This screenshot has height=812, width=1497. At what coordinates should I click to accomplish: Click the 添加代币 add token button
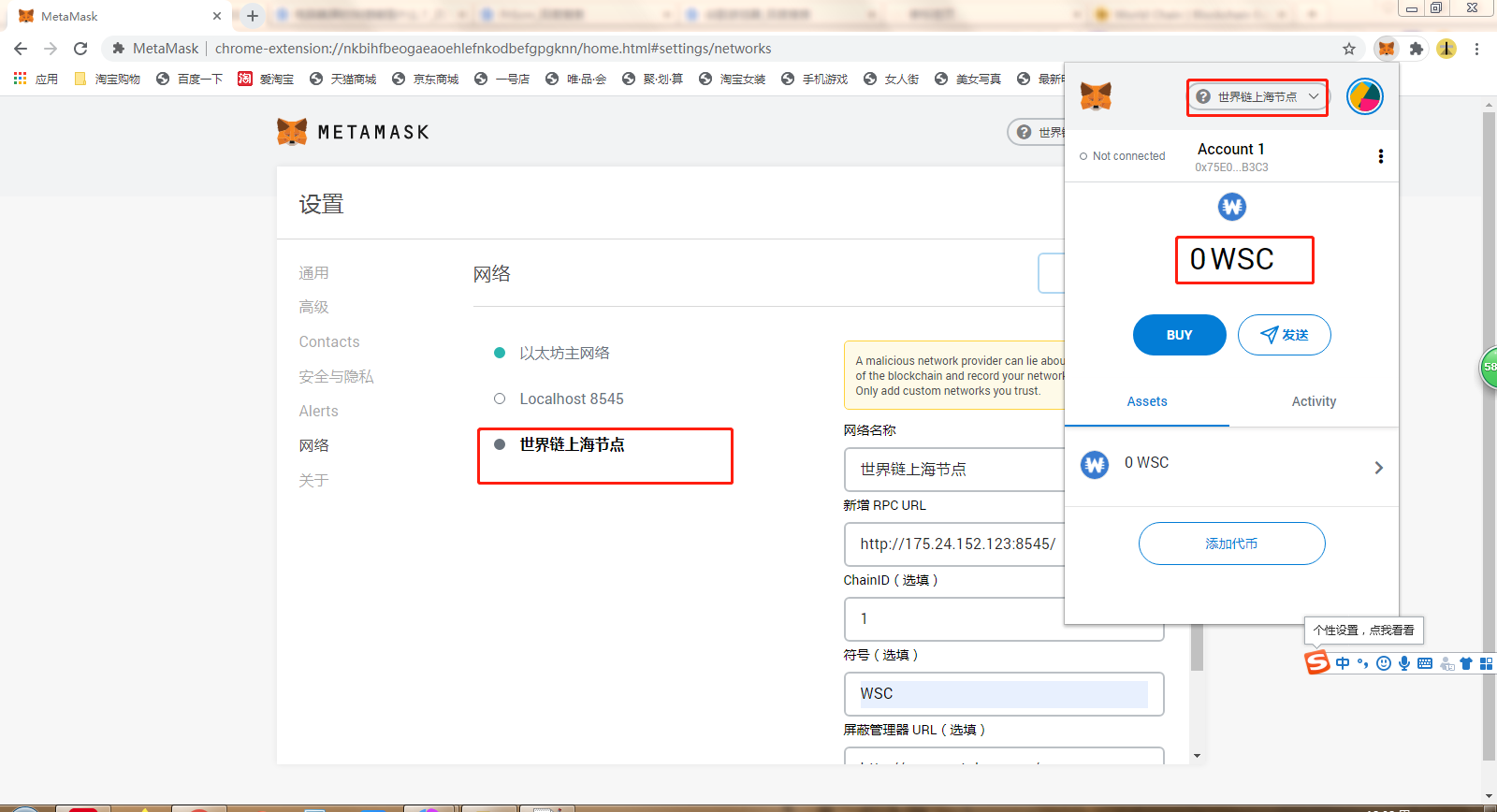pyautogui.click(x=1232, y=544)
